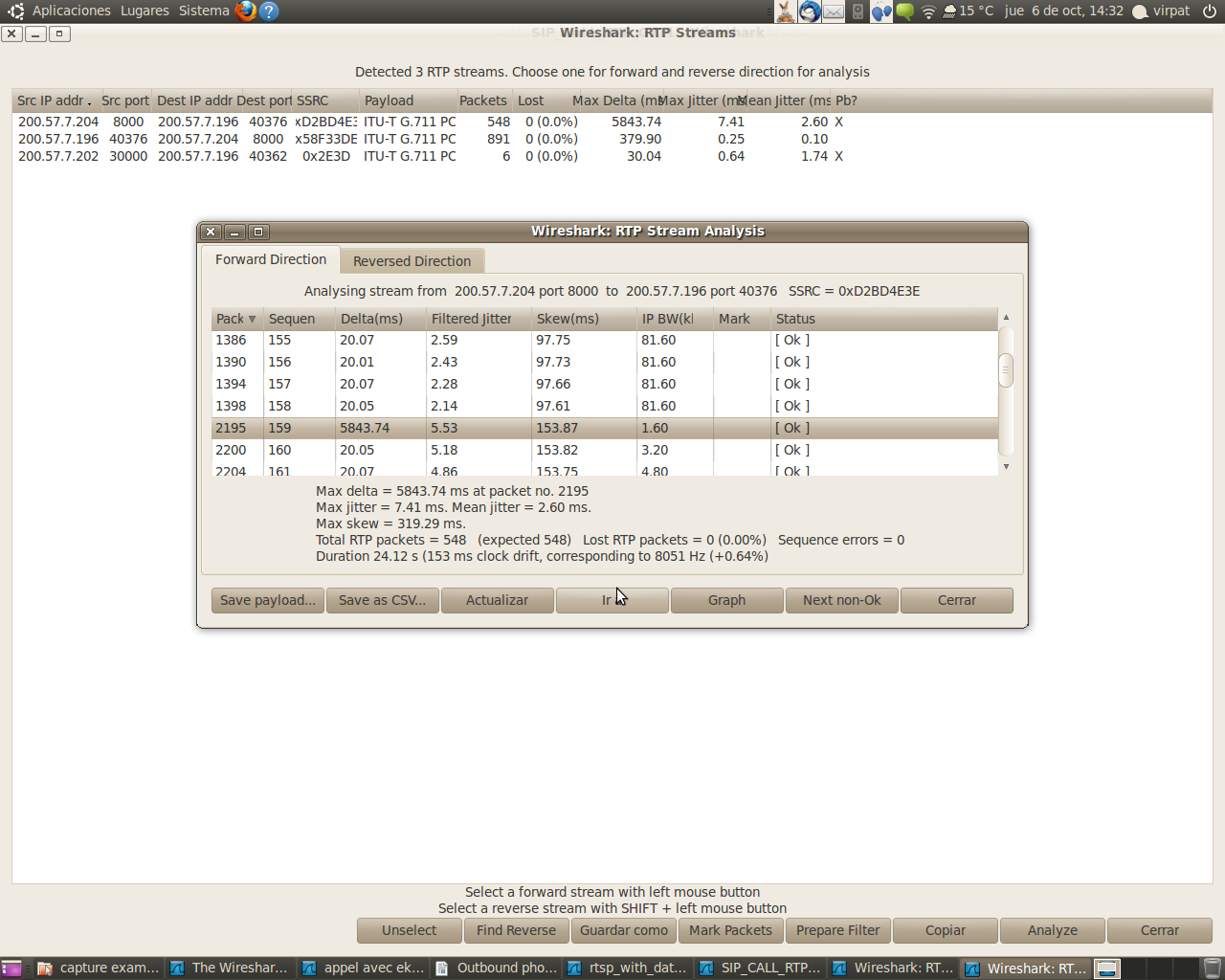
Task: Open the wireless network indicator
Action: pyautogui.click(x=928, y=11)
